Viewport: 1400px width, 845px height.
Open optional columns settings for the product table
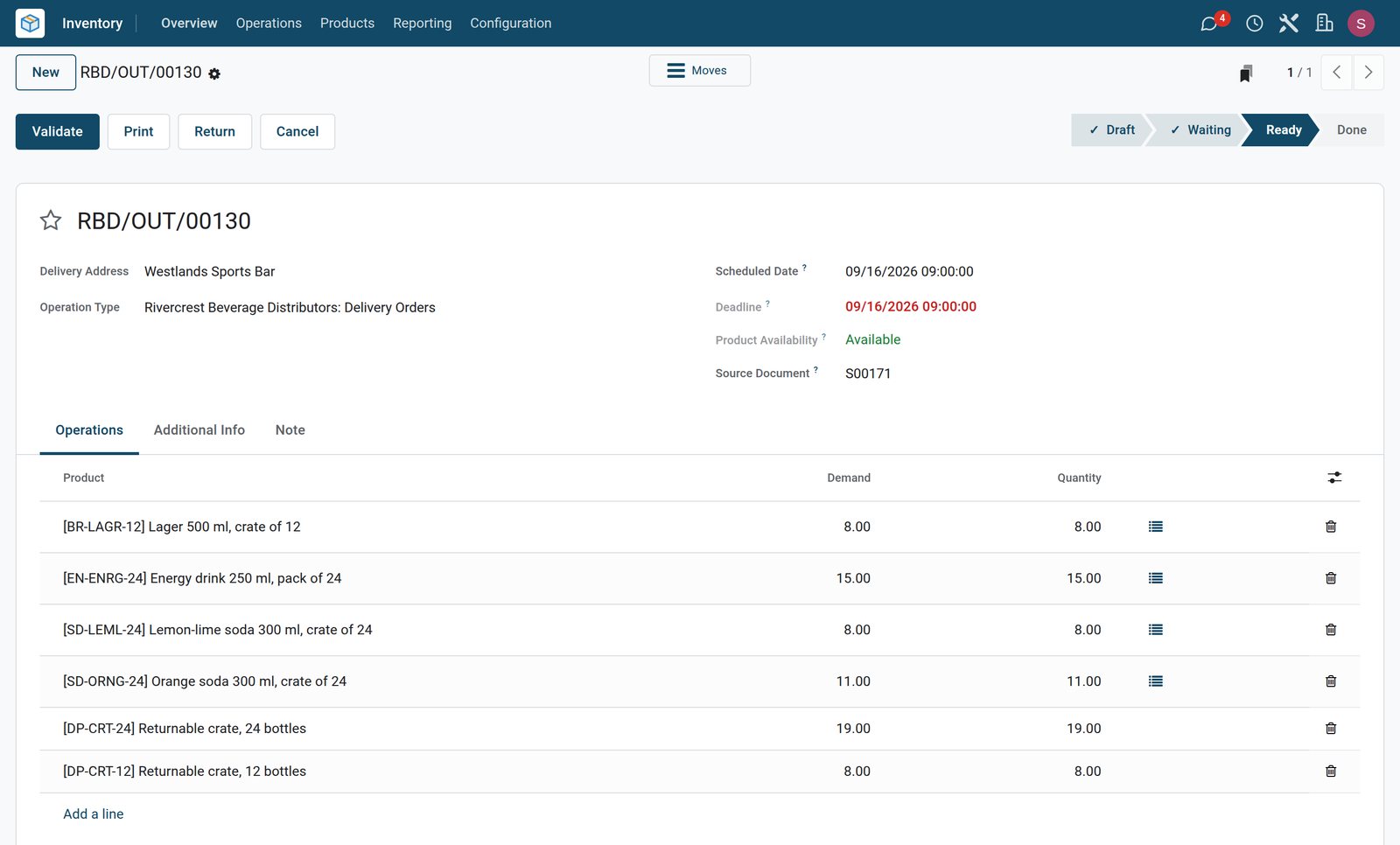tap(1334, 478)
